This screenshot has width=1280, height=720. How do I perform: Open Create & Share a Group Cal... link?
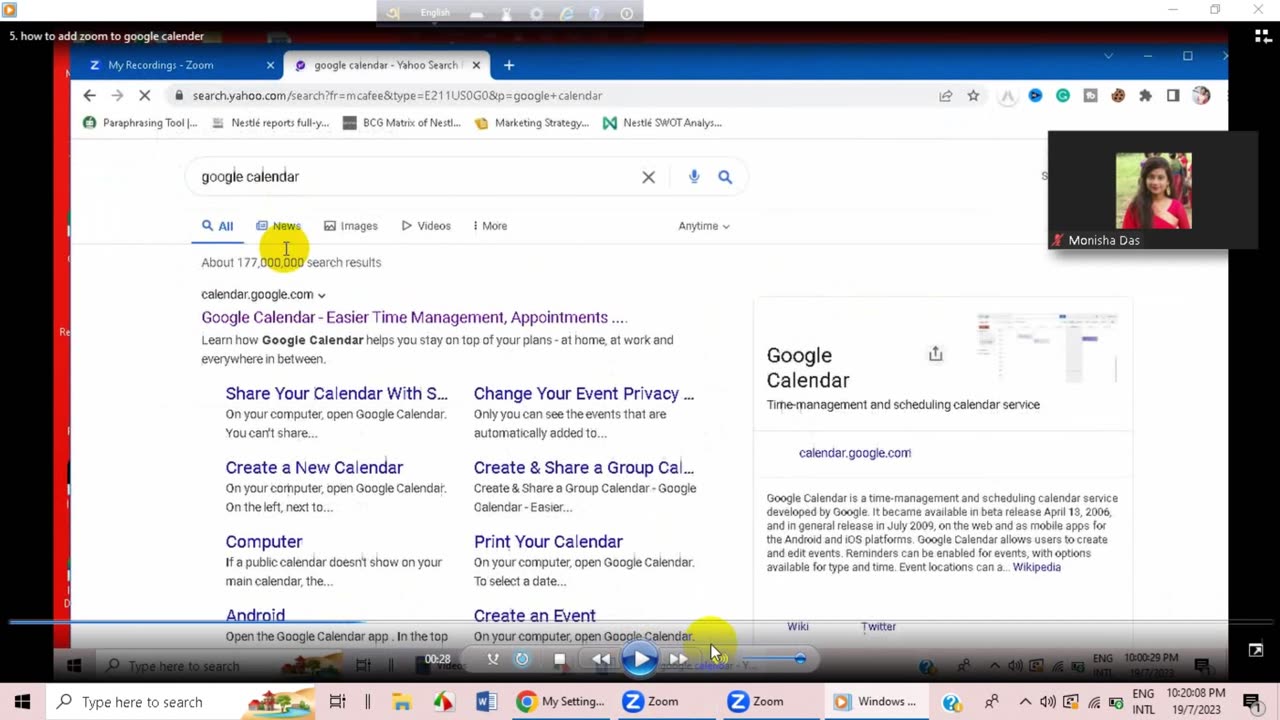tap(584, 467)
